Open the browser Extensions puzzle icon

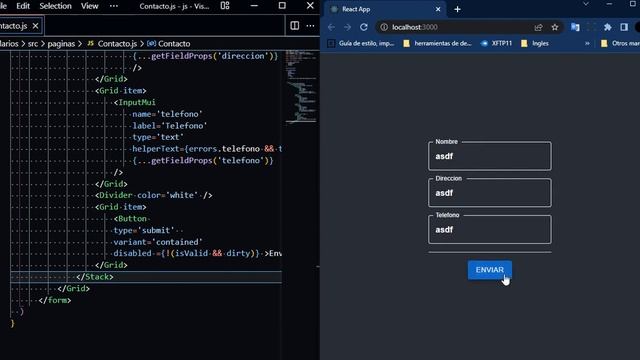(x=608, y=27)
